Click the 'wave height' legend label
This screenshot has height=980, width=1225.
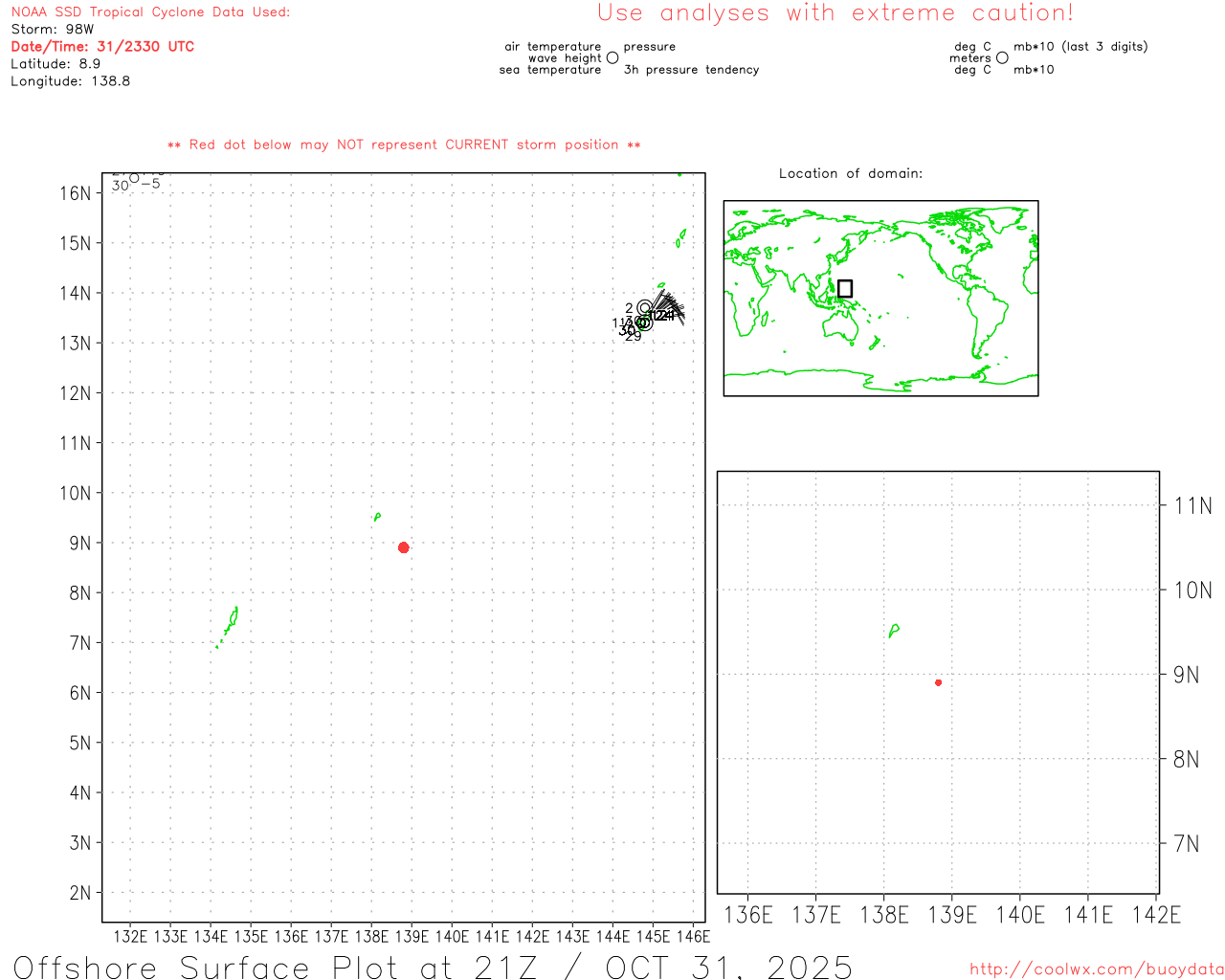click(565, 57)
